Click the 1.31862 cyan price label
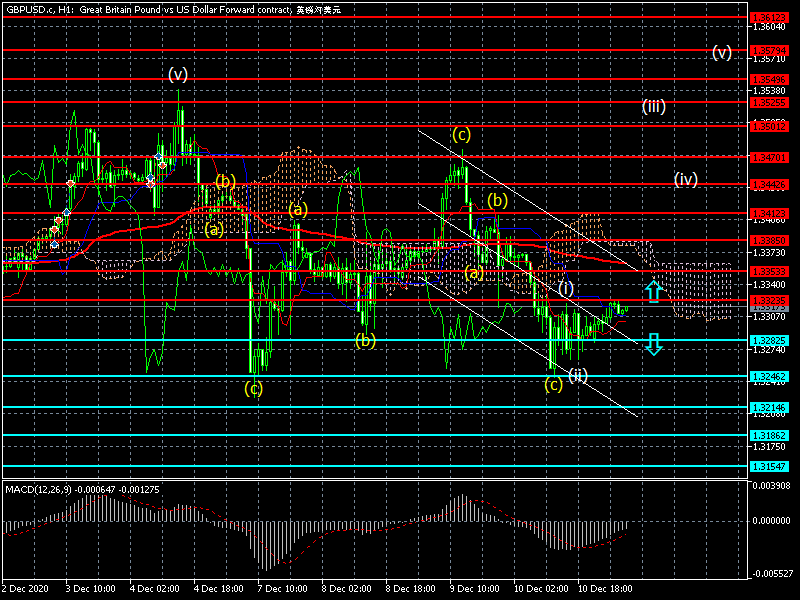The width and height of the screenshot is (800, 600). point(769,435)
